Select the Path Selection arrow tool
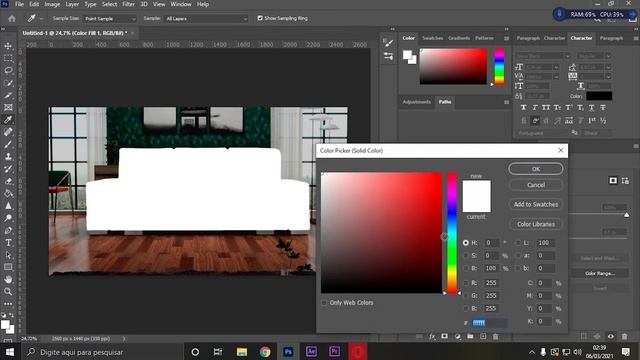The width and height of the screenshot is (640, 360). click(x=8, y=255)
